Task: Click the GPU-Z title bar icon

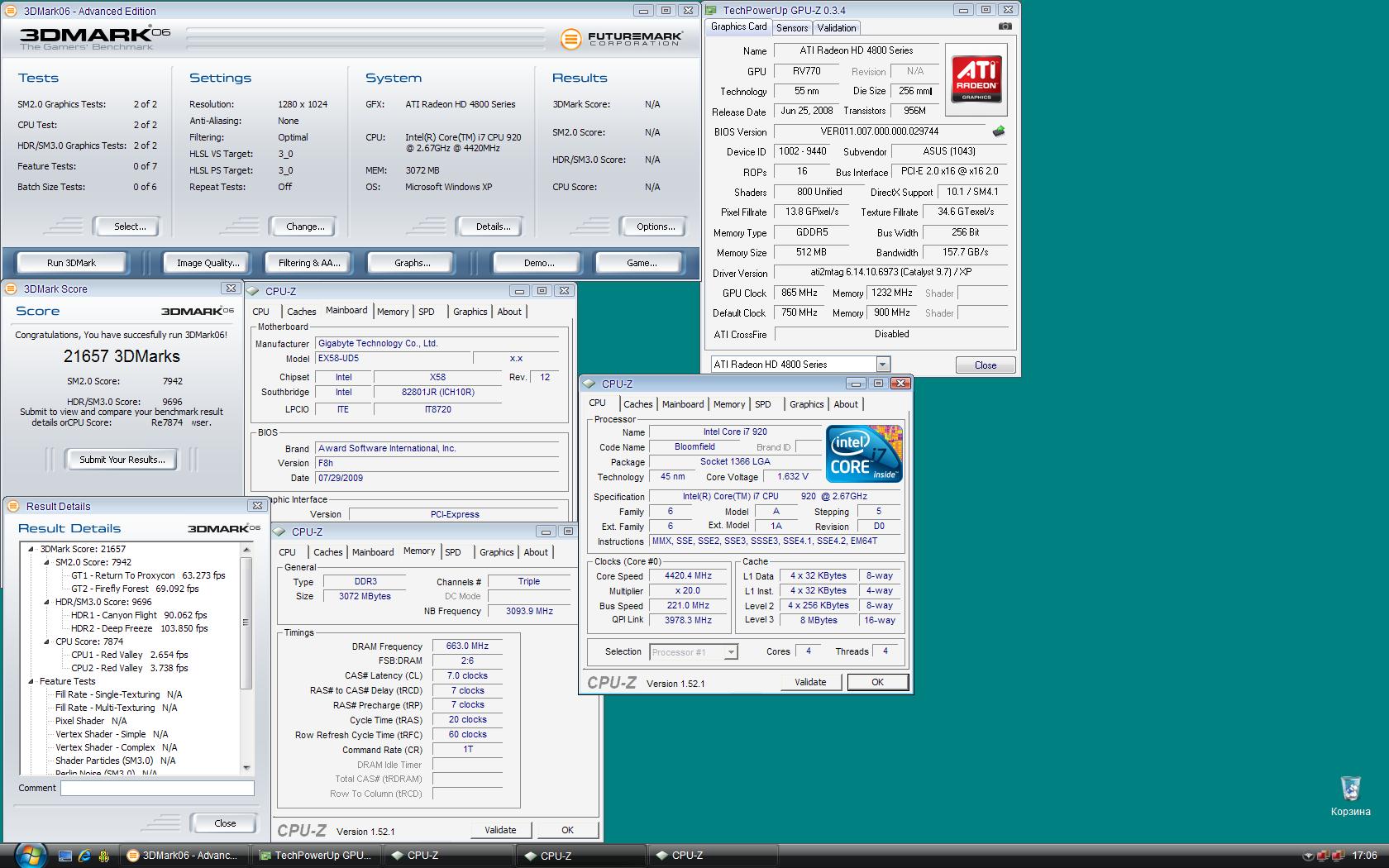Action: pos(713,11)
